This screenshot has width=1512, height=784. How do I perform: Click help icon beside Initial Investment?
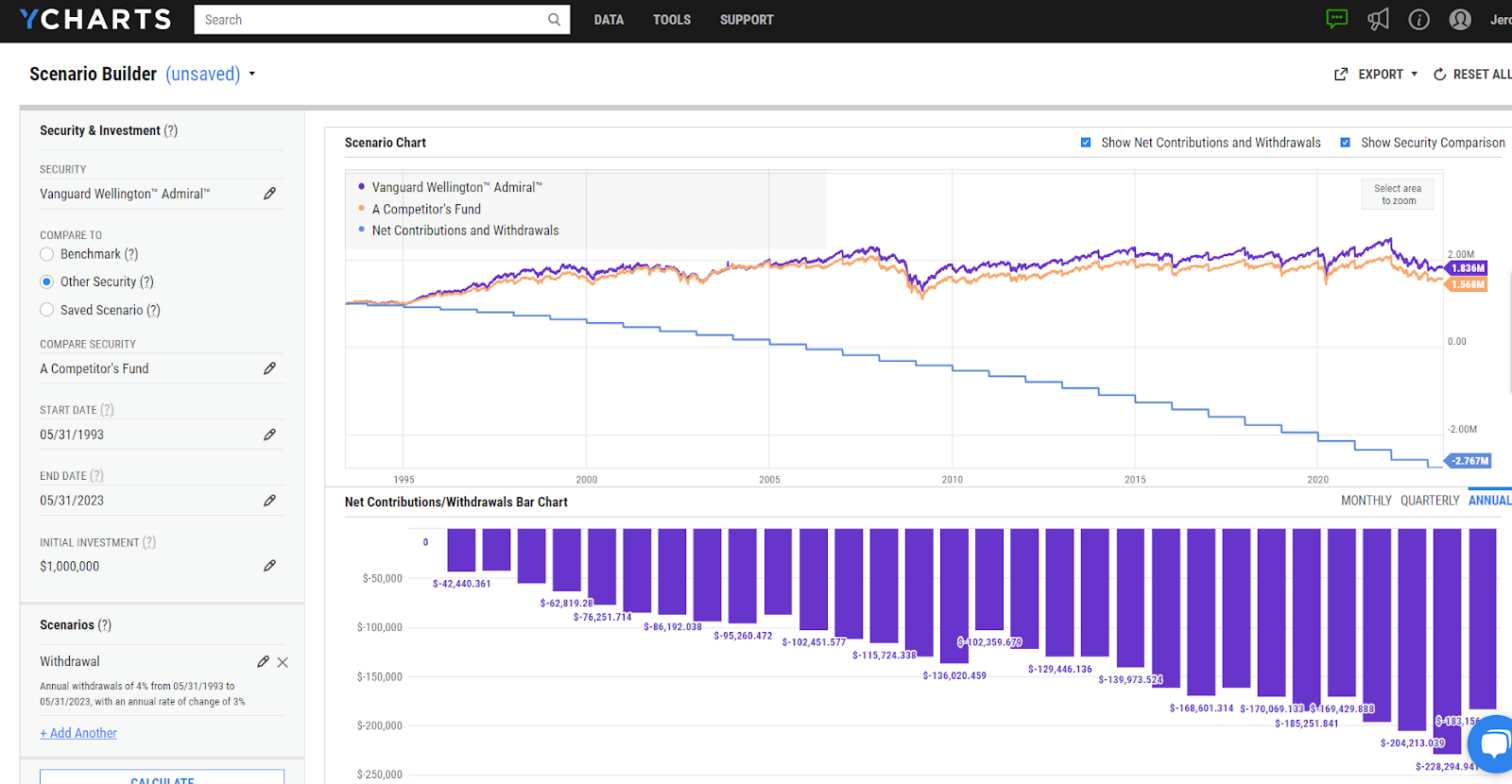pyautogui.click(x=149, y=542)
